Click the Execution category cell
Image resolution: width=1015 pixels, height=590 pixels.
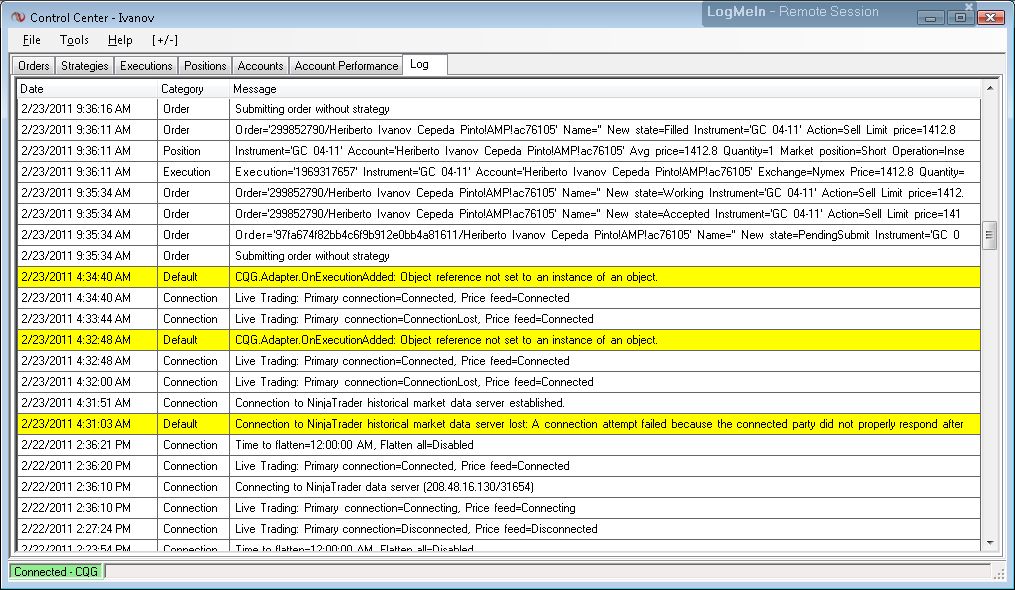pyautogui.click(x=194, y=172)
